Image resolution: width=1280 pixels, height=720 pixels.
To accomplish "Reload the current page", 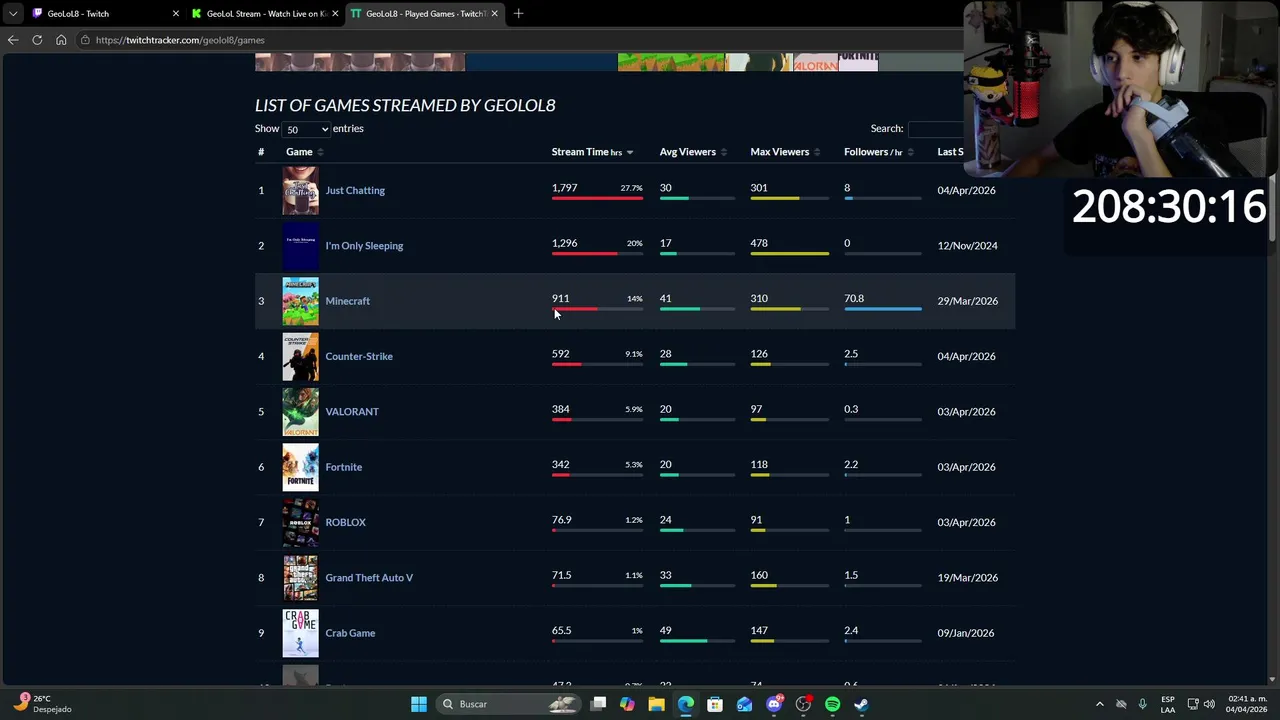I will pos(37,40).
